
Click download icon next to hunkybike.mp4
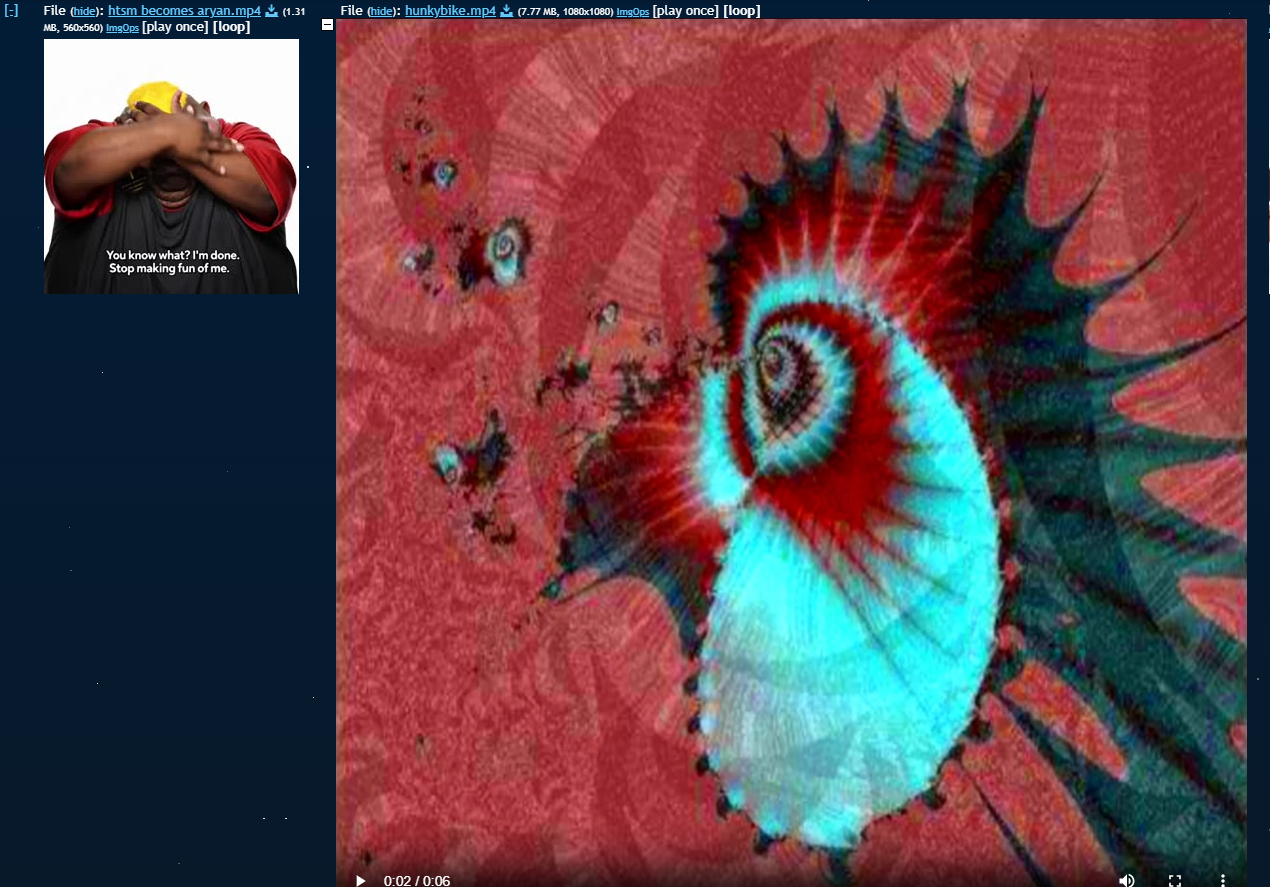(x=506, y=11)
